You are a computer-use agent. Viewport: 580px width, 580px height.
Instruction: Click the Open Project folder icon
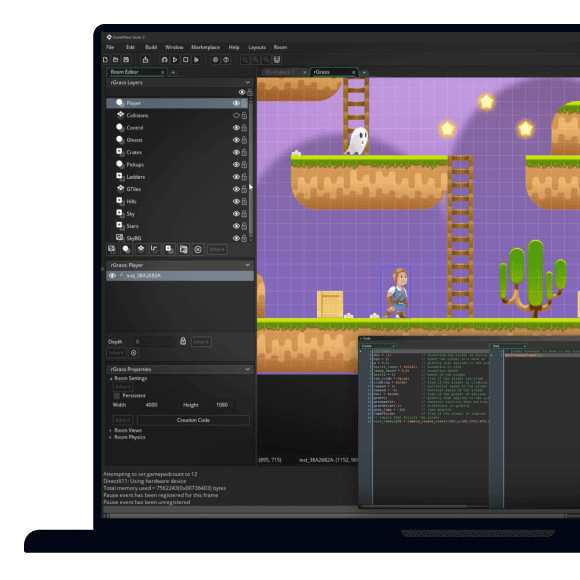click(x=116, y=60)
